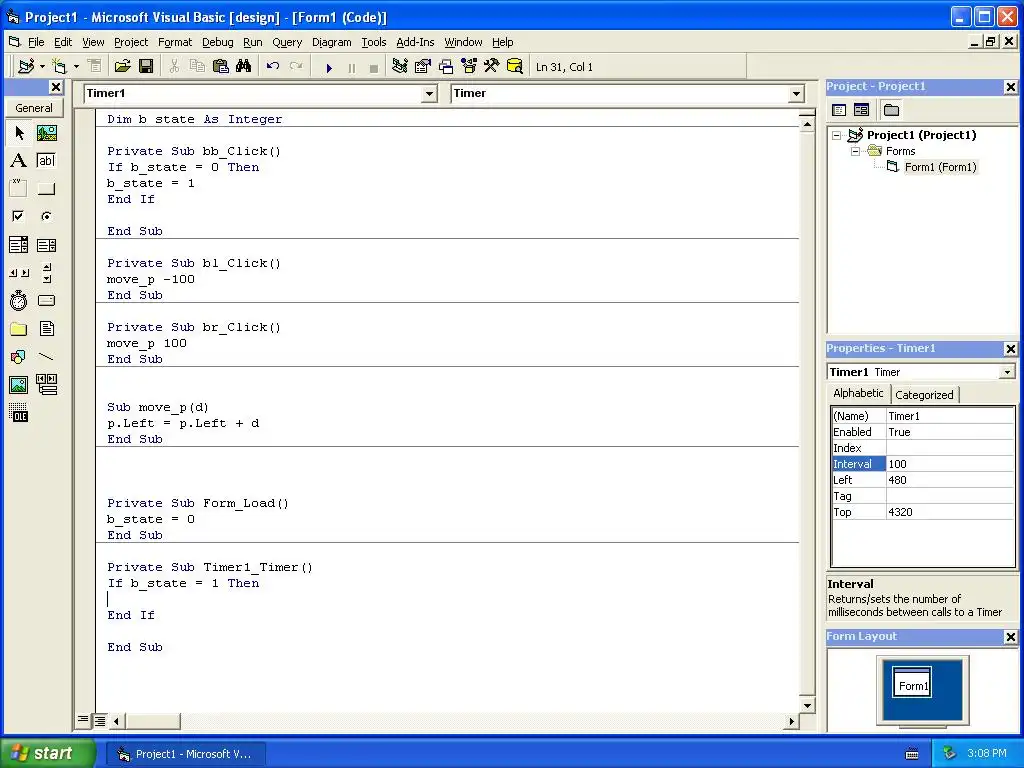This screenshot has width=1024, height=768.
Task: Click Save Project toolbar icon
Action: coord(146,67)
